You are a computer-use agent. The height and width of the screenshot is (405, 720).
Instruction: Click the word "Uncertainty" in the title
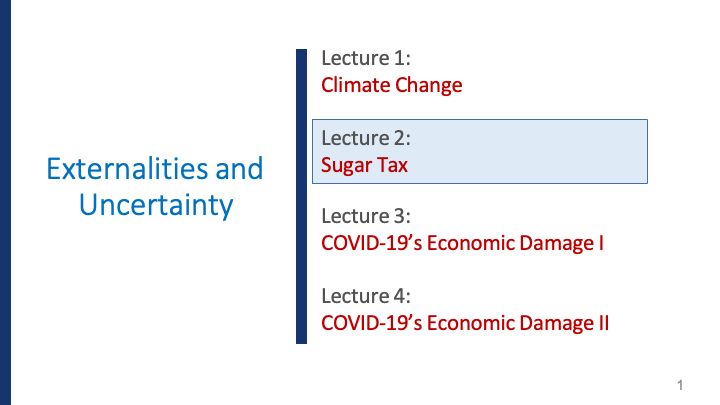[x=155, y=204]
